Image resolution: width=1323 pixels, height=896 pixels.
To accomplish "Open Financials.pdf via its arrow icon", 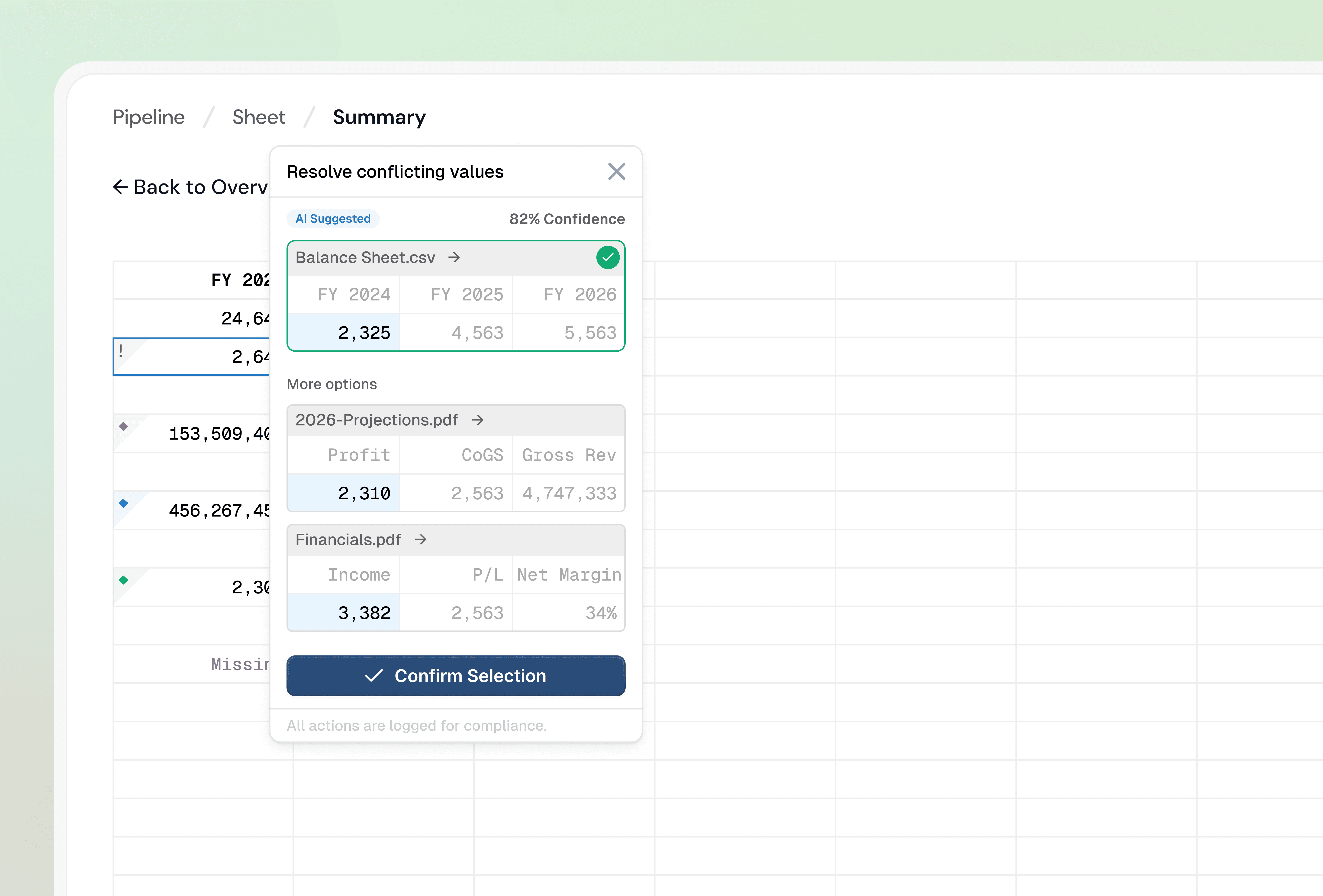I will 421,540.
